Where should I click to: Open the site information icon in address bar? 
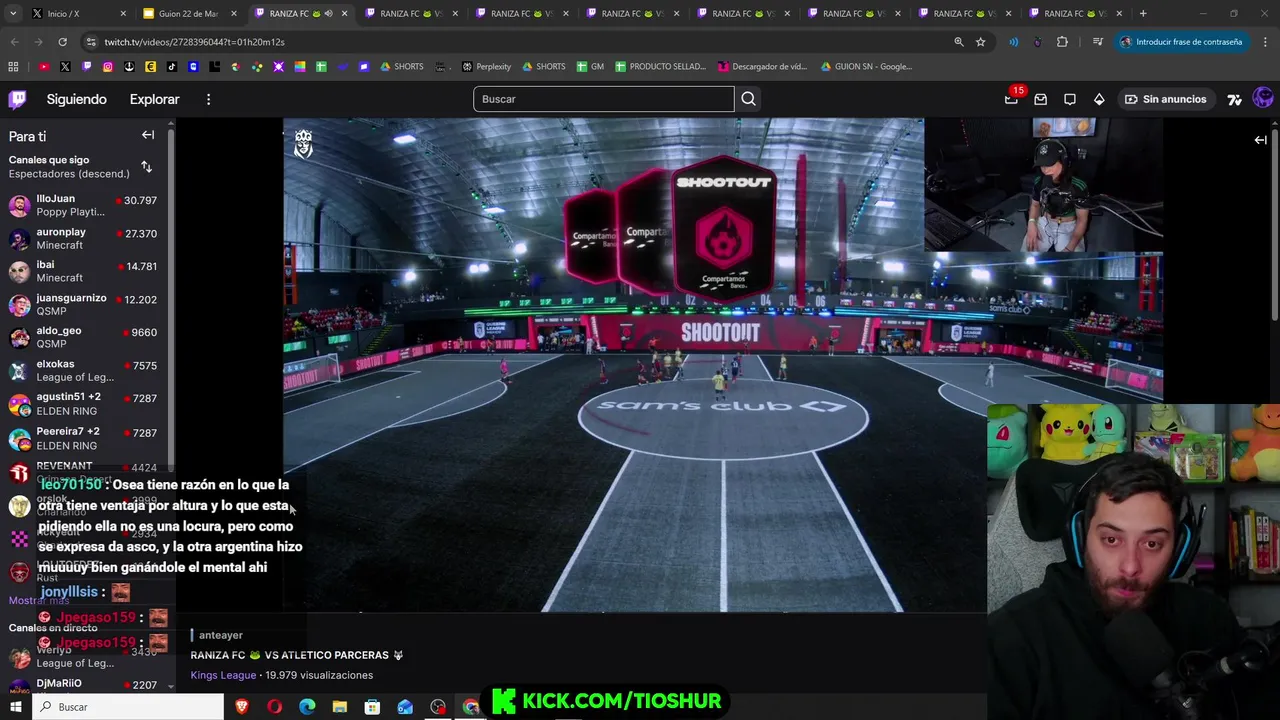tap(91, 42)
